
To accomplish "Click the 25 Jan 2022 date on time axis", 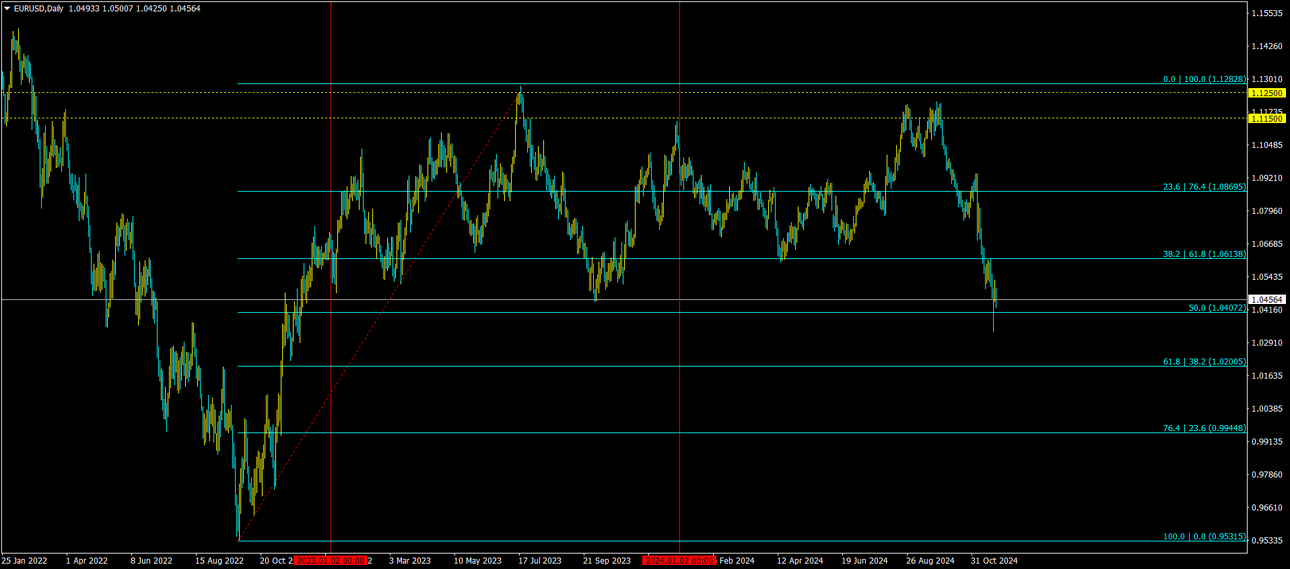I will click(x=25, y=561).
